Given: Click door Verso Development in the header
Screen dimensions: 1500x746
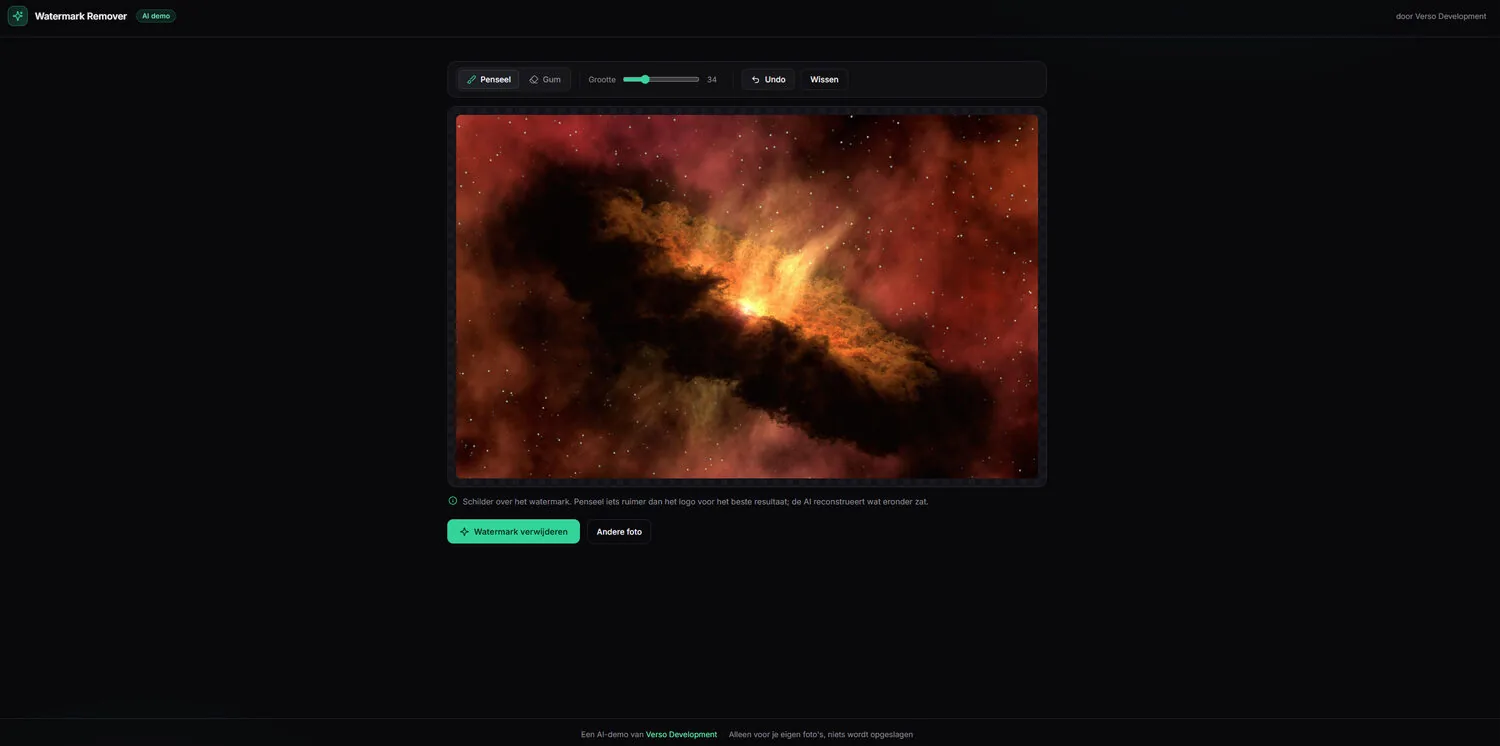Looking at the screenshot, I should [1441, 16].
